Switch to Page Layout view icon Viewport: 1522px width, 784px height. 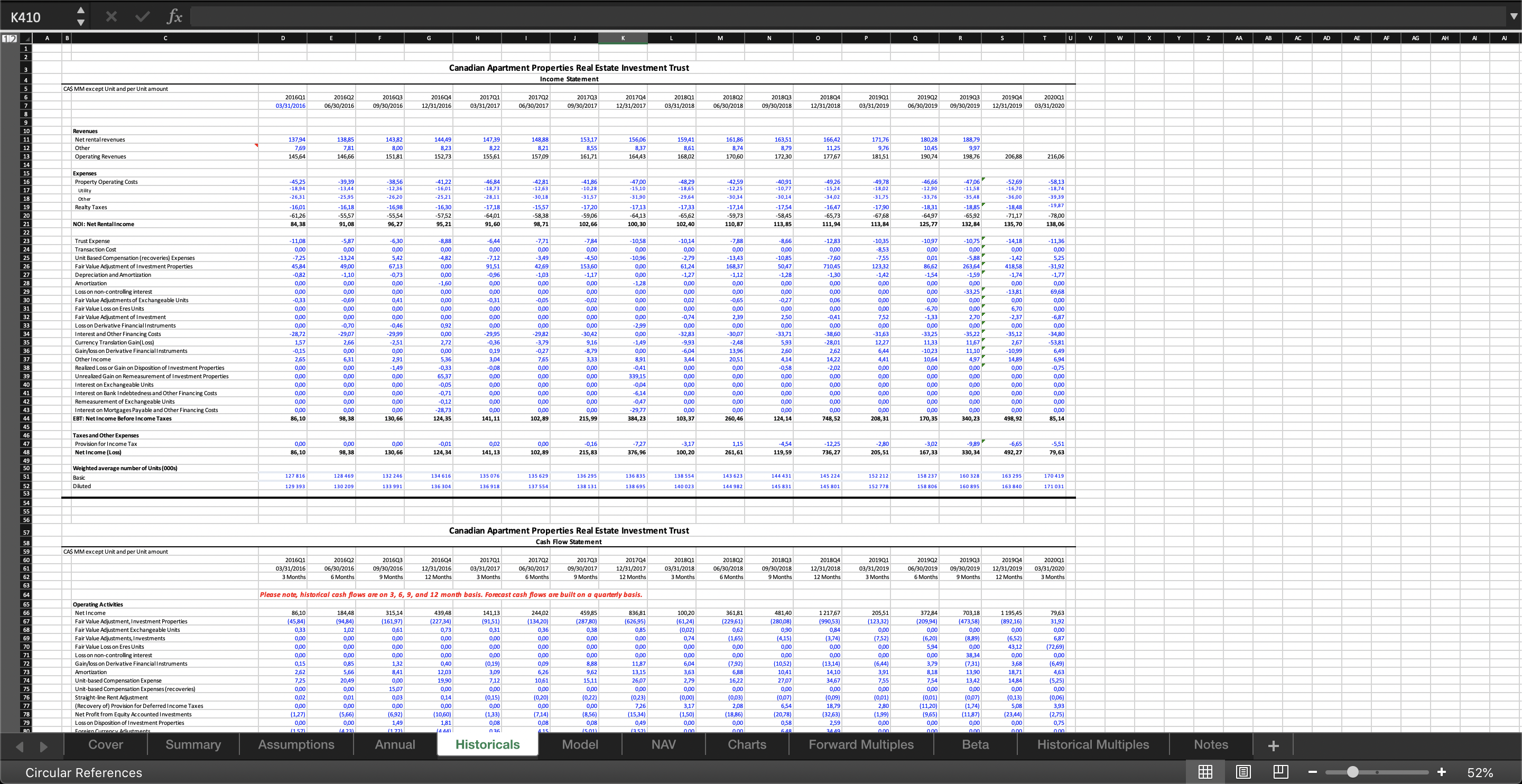(1243, 772)
